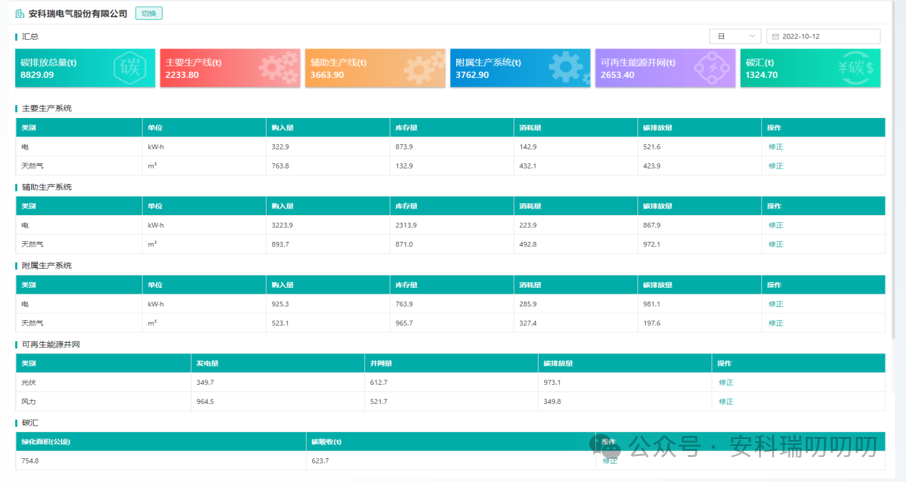Click the carbon currency icon on 碳汇 card
The width and height of the screenshot is (906, 482).
point(856,68)
